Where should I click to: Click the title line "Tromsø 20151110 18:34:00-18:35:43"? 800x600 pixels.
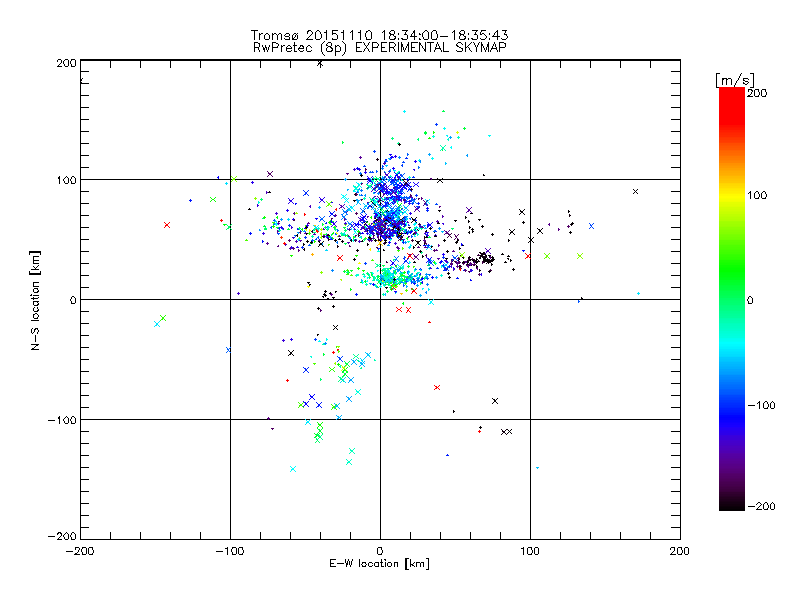click(x=379, y=35)
